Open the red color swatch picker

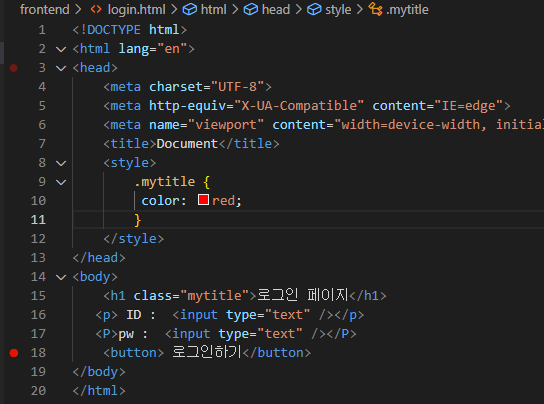[203, 200]
